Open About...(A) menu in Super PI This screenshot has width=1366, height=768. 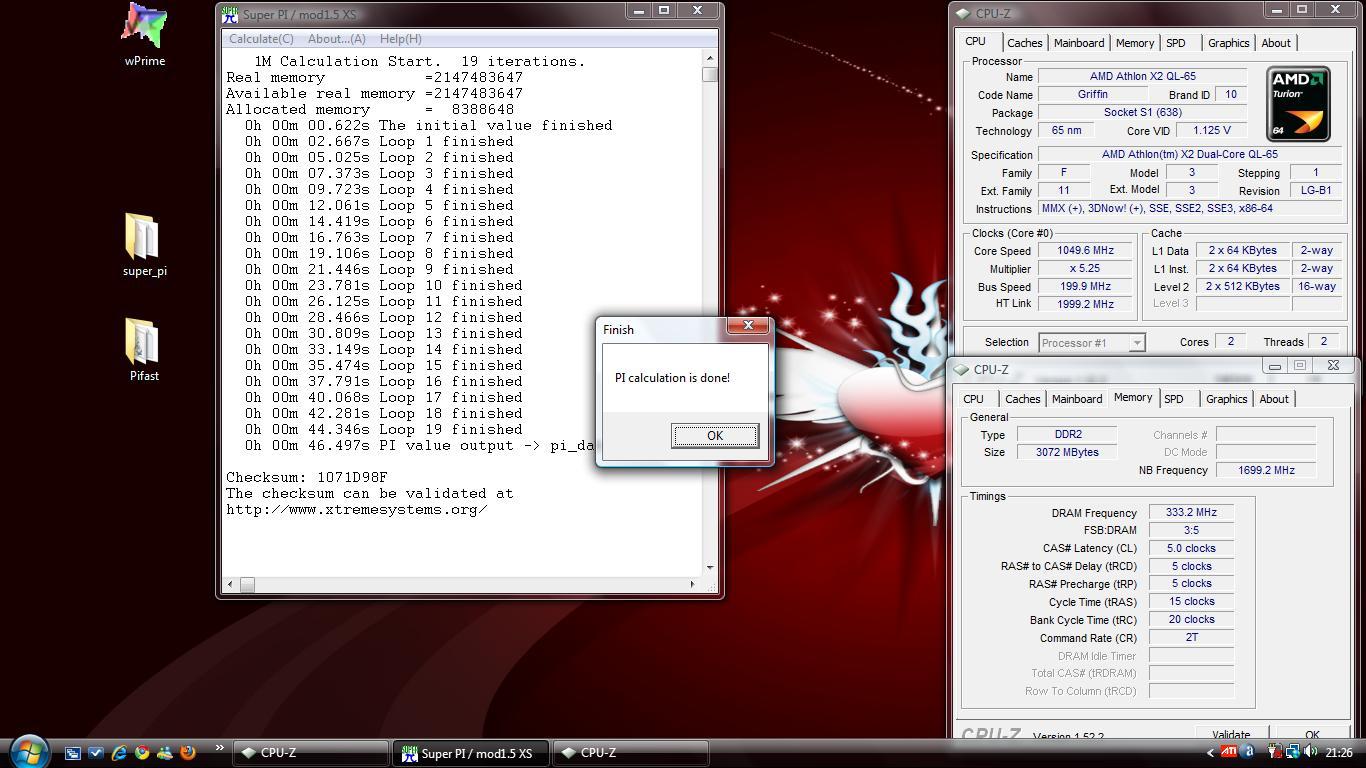(337, 39)
